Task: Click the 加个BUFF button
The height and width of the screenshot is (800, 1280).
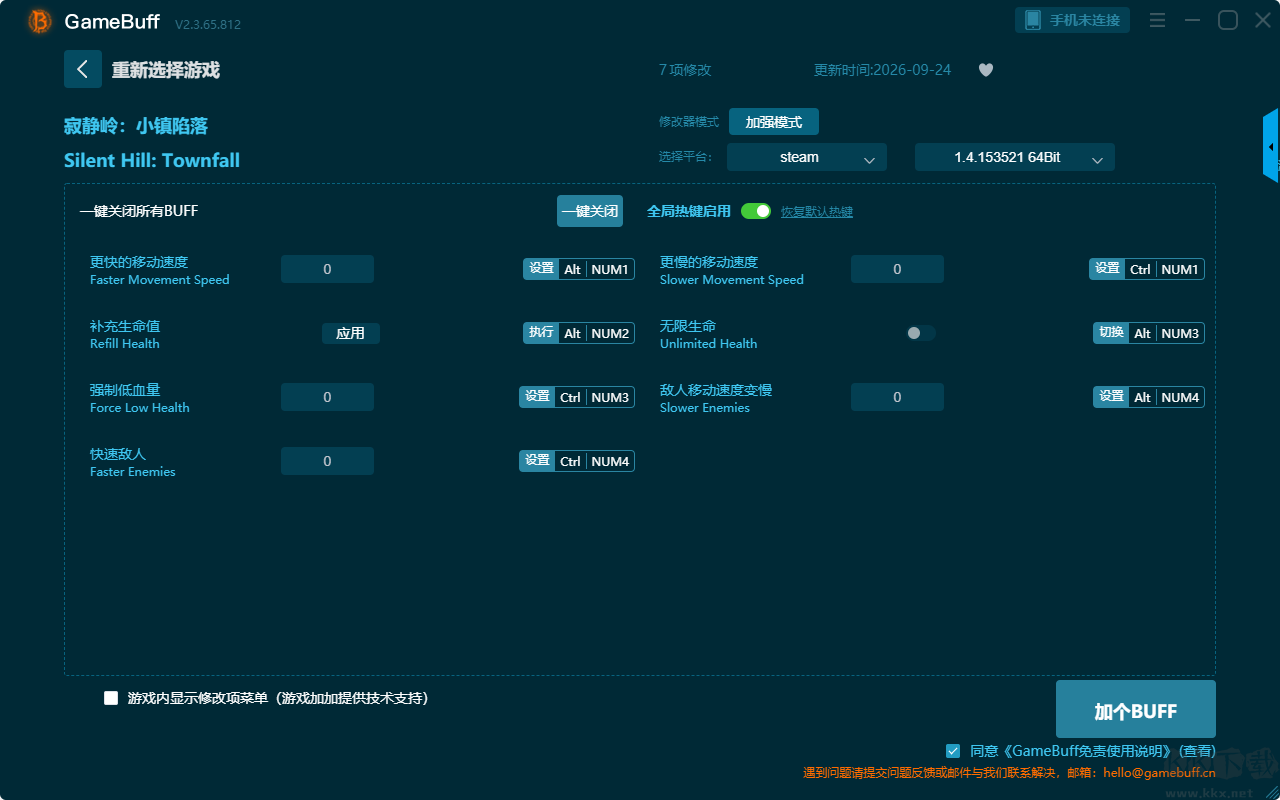Action: 1136,711
